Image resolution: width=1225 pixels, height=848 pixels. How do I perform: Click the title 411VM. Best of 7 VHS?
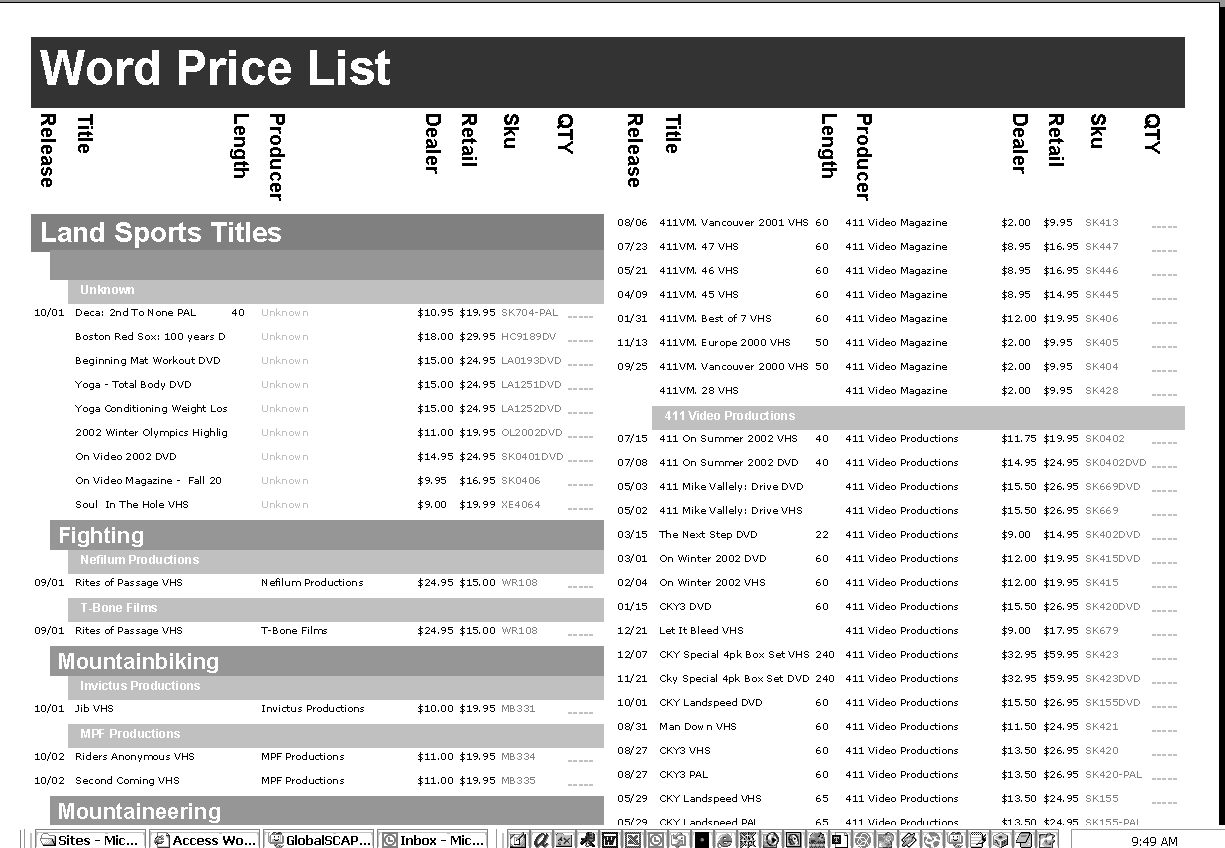pos(715,319)
